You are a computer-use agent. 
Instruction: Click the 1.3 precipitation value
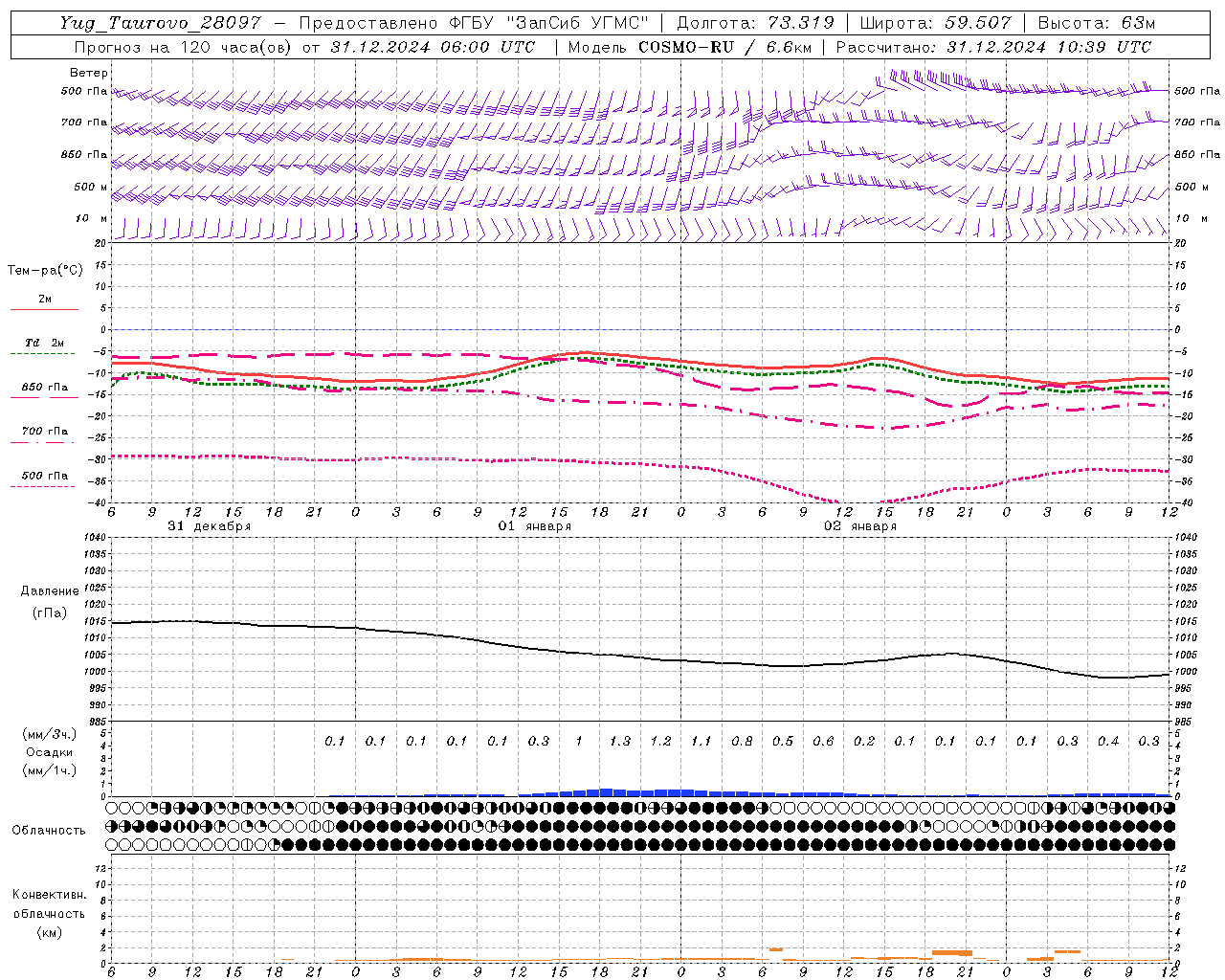[x=620, y=741]
